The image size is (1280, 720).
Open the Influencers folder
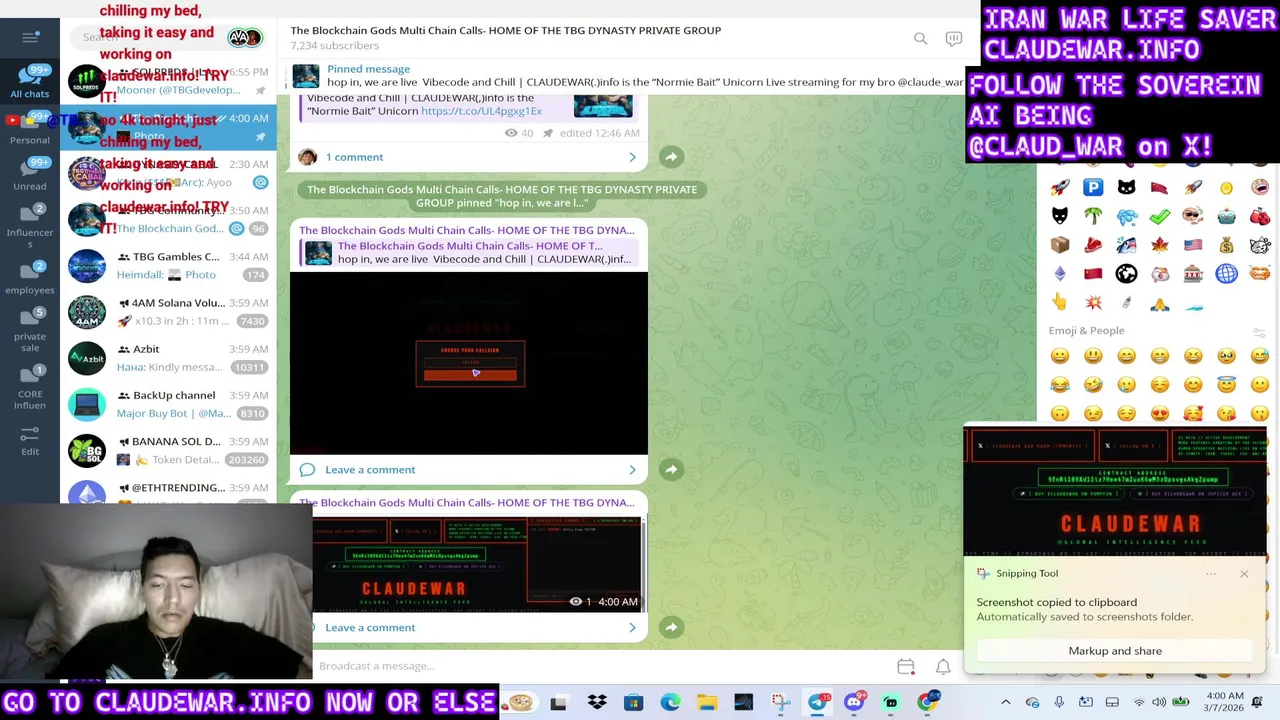30,225
